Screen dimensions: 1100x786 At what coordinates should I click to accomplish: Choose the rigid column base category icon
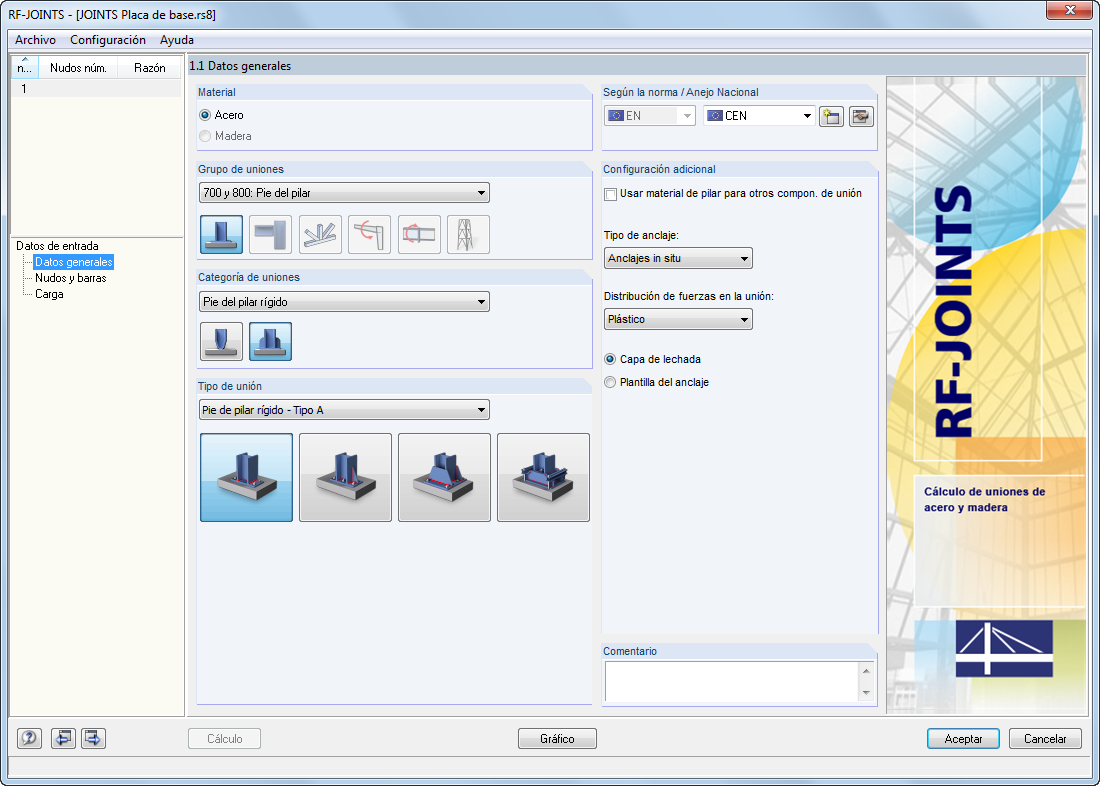pyautogui.click(x=271, y=342)
